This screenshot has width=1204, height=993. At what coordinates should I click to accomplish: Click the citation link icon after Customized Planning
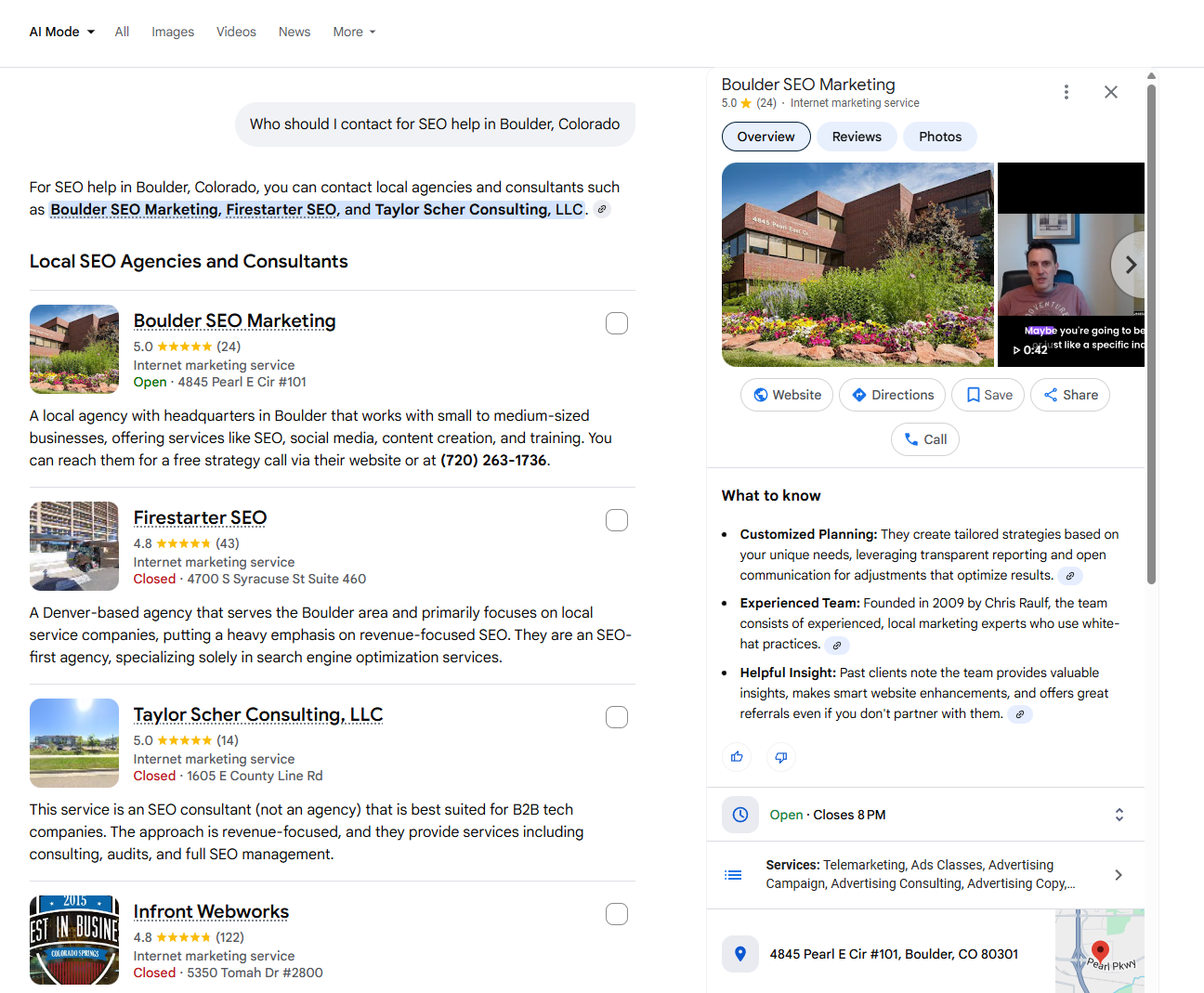(1070, 576)
